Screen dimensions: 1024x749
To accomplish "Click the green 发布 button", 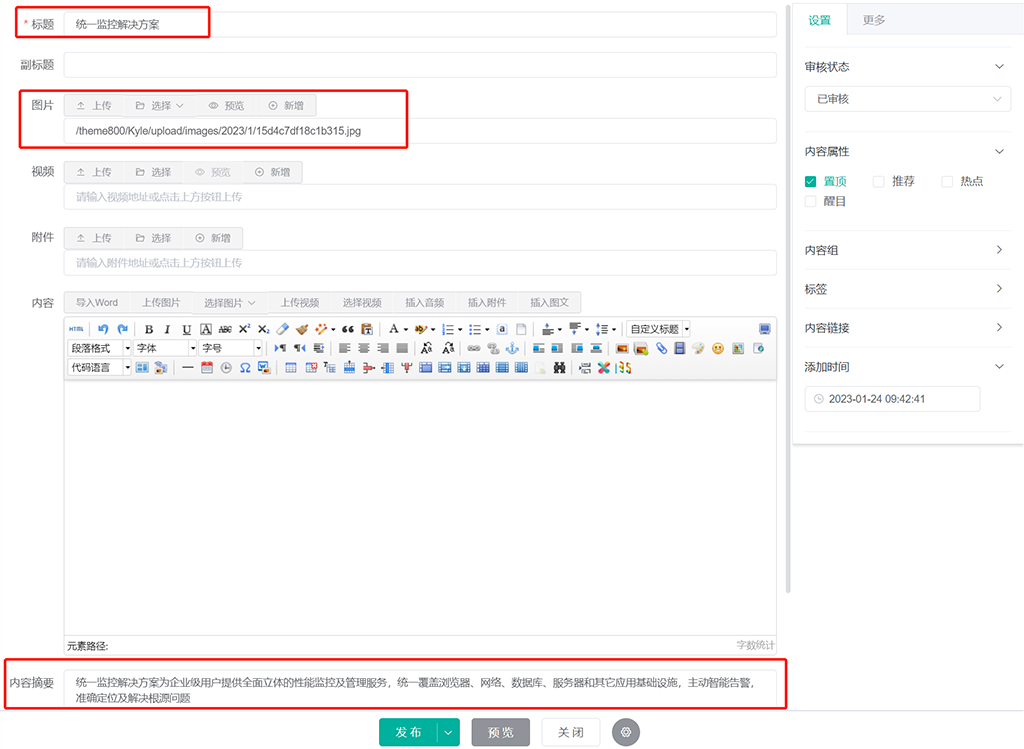I will [408, 732].
